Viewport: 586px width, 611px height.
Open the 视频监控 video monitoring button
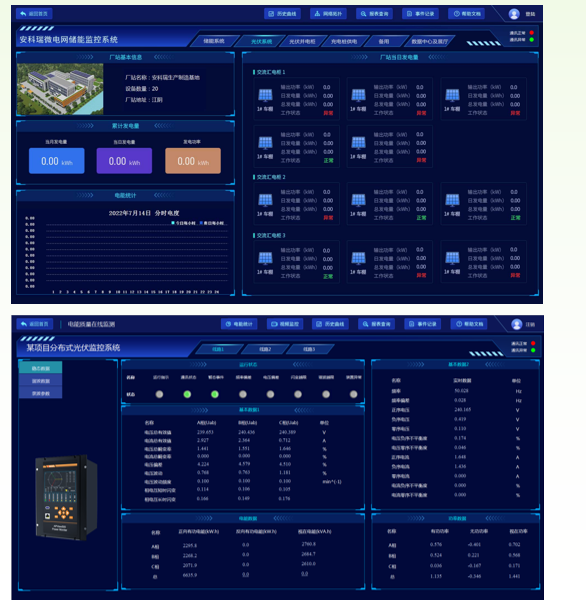tap(285, 324)
